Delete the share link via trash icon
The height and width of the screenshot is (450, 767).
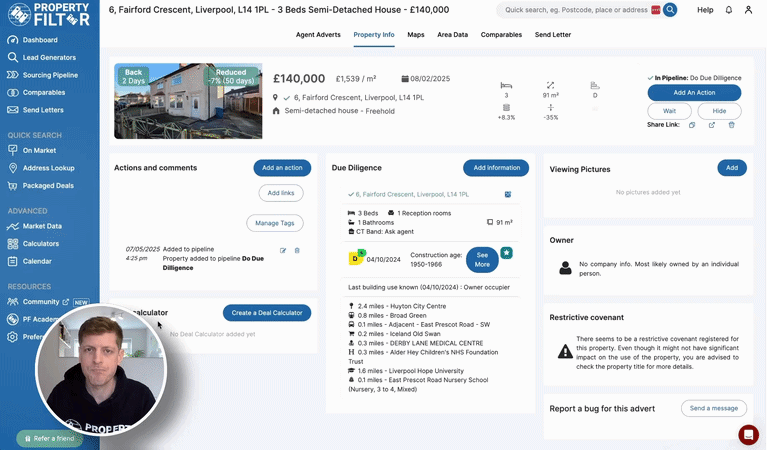click(x=732, y=125)
